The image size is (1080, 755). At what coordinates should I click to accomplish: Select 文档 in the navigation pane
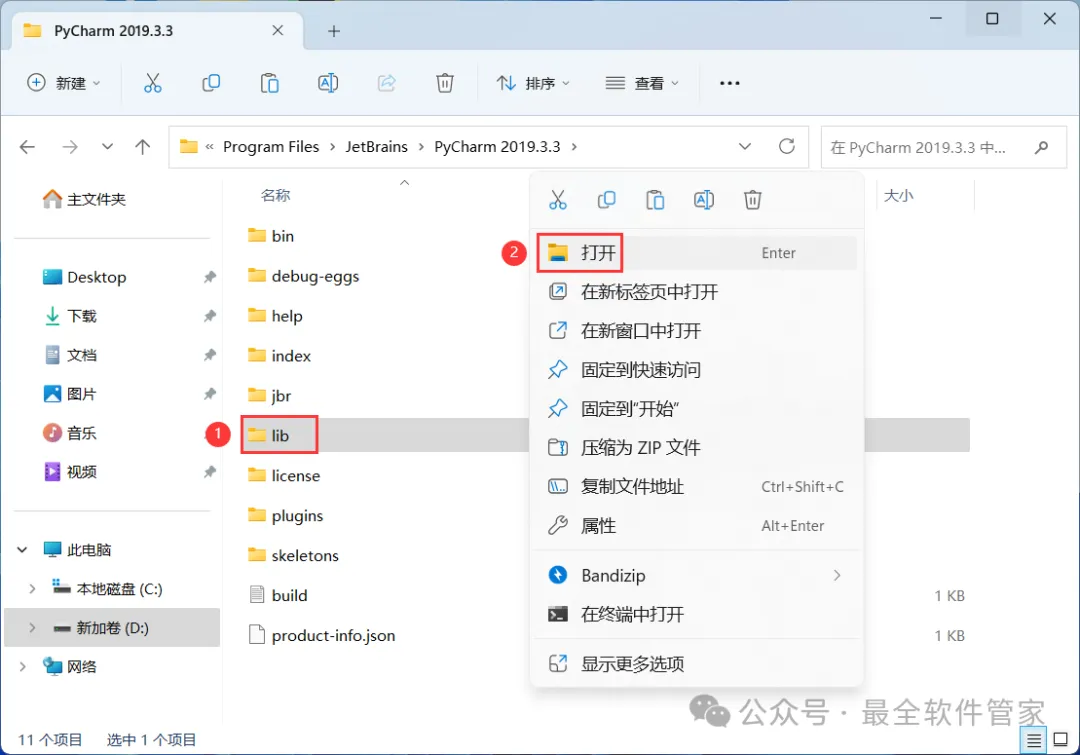point(70,355)
